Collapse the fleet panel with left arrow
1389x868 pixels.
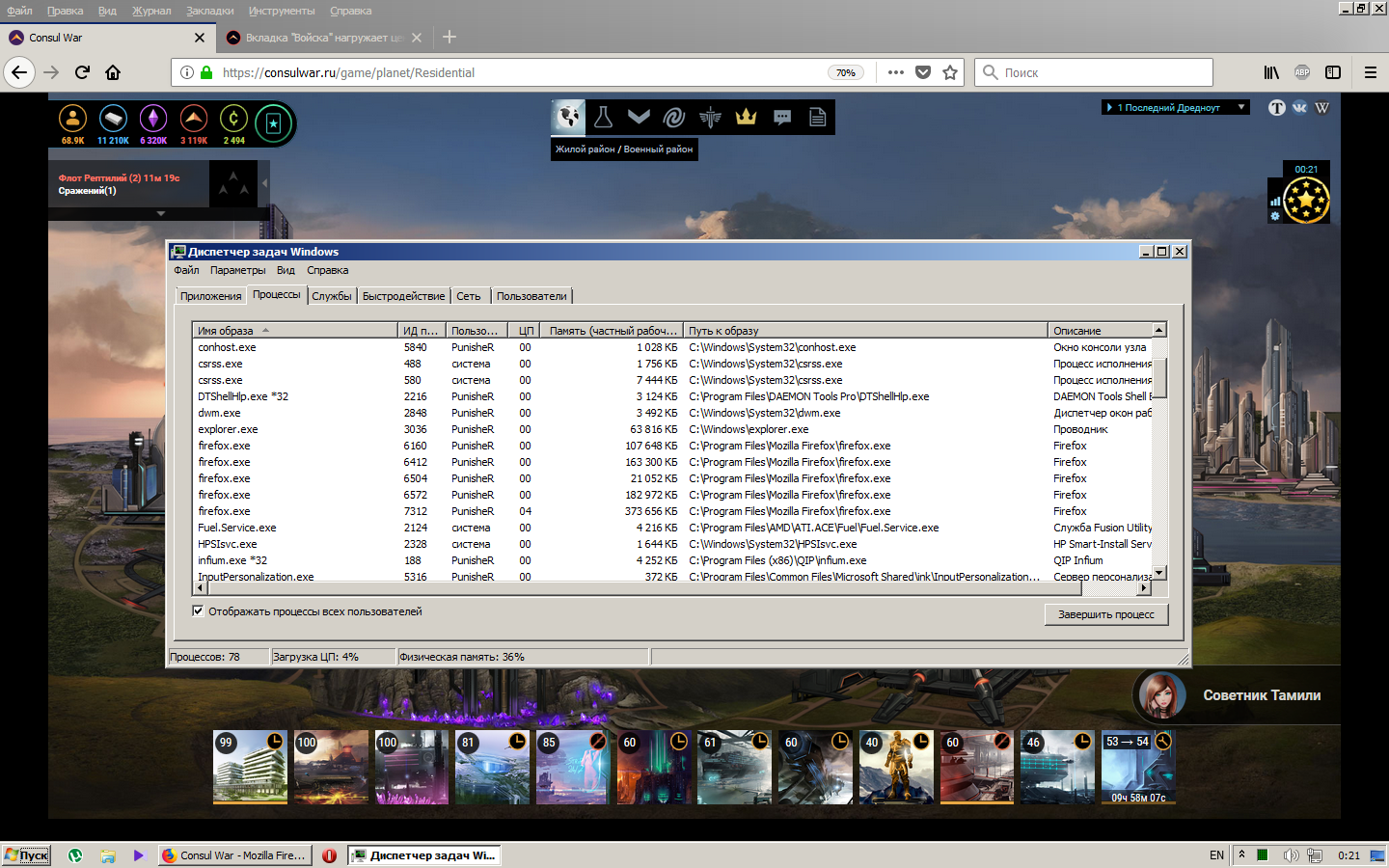click(264, 182)
